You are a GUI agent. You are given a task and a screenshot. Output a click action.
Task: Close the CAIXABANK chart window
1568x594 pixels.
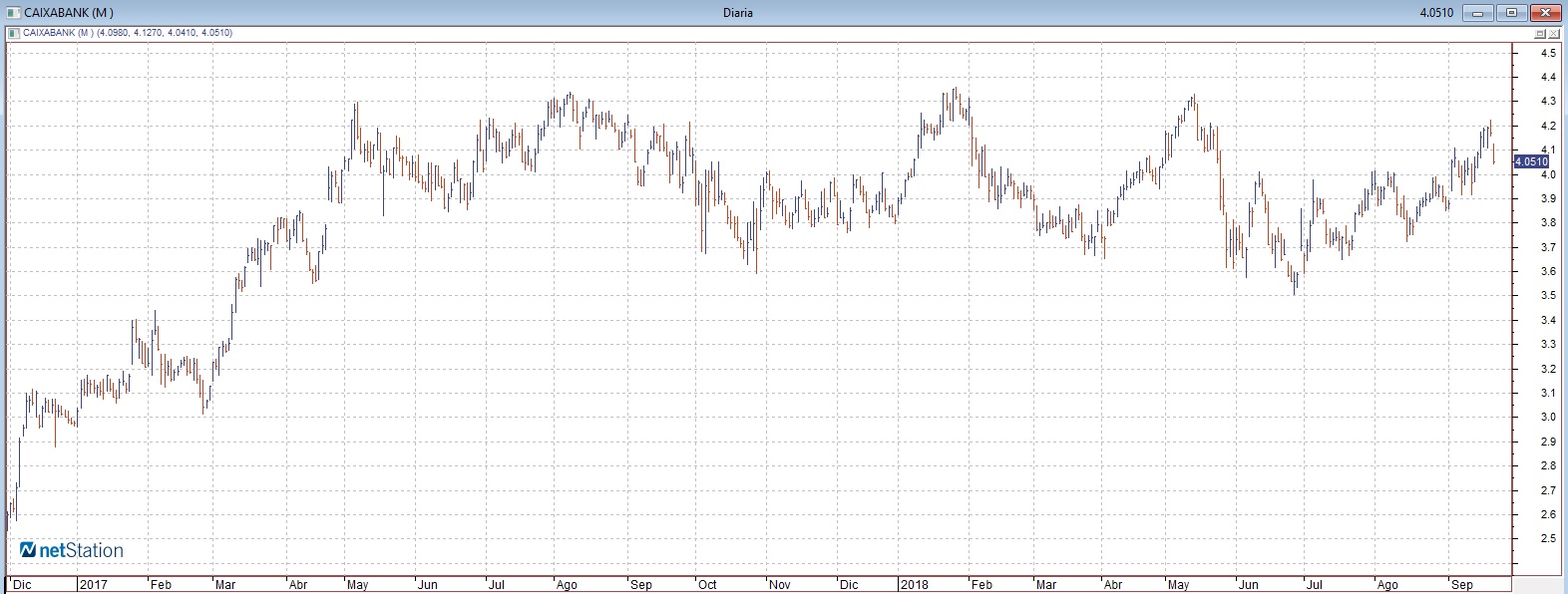tap(1545, 13)
